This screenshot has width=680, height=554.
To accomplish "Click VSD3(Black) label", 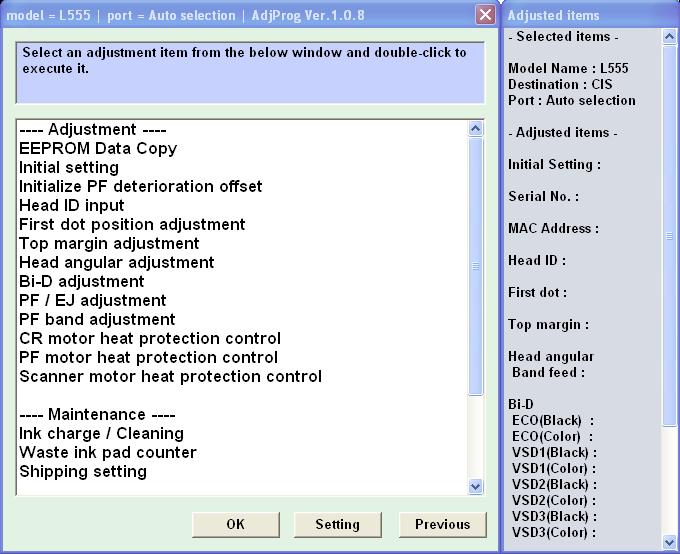I will (x=554, y=517).
